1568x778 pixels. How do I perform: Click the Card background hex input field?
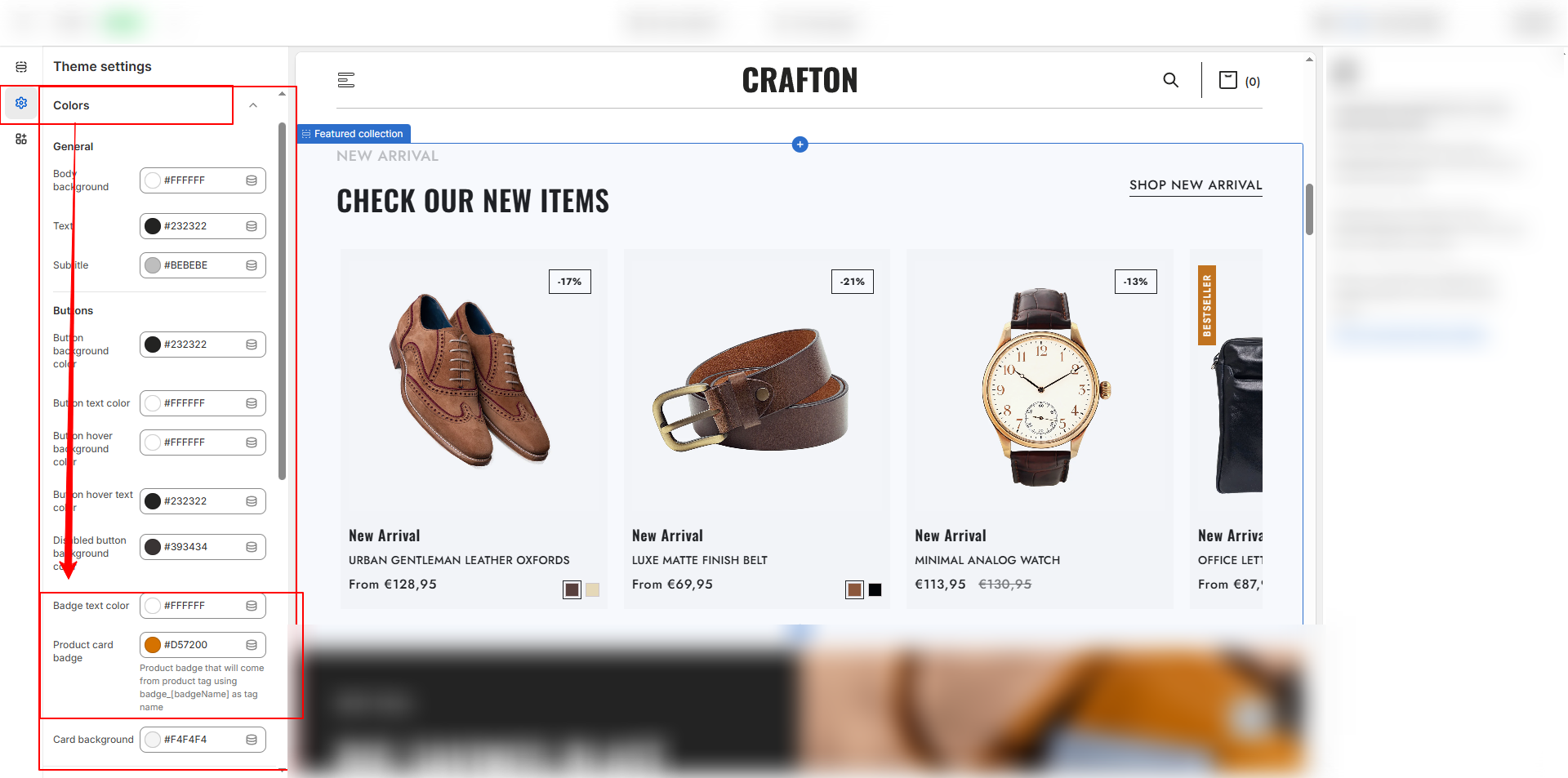coord(203,740)
